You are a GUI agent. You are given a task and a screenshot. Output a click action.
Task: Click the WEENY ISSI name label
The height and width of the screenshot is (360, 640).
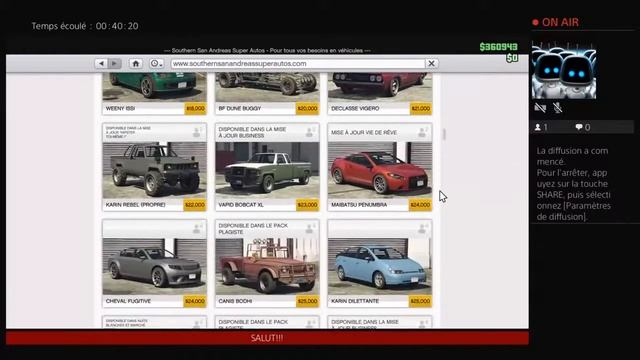tap(120, 109)
